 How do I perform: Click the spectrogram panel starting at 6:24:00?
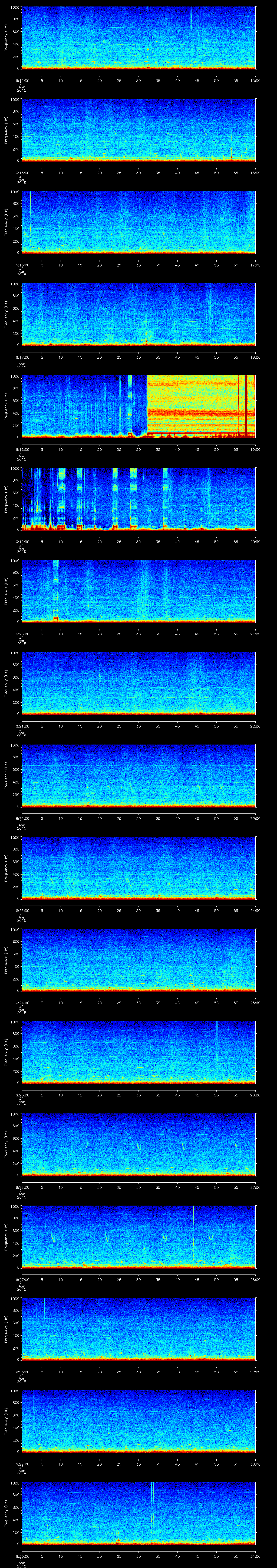pos(139,959)
